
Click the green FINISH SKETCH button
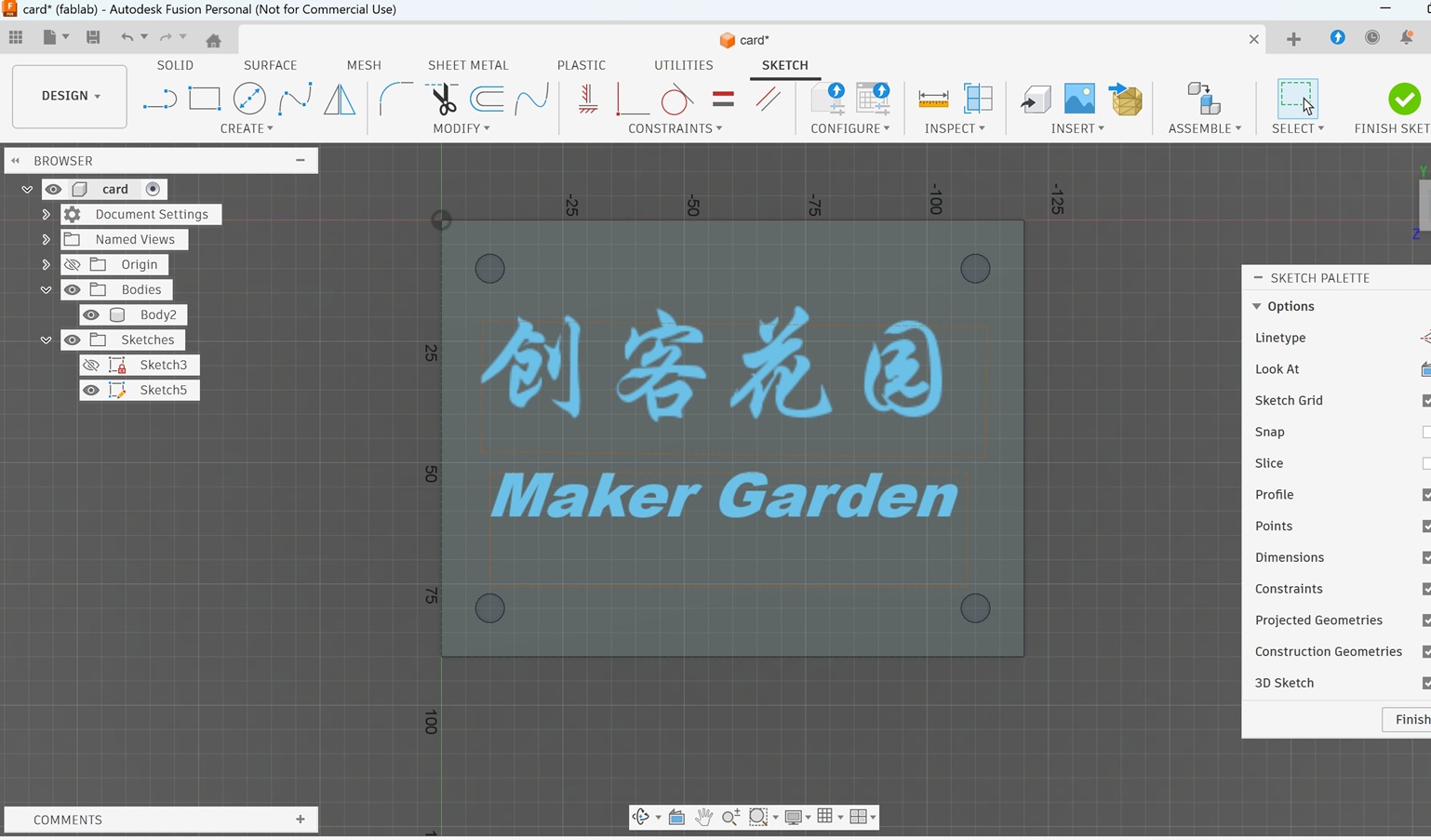tap(1402, 98)
